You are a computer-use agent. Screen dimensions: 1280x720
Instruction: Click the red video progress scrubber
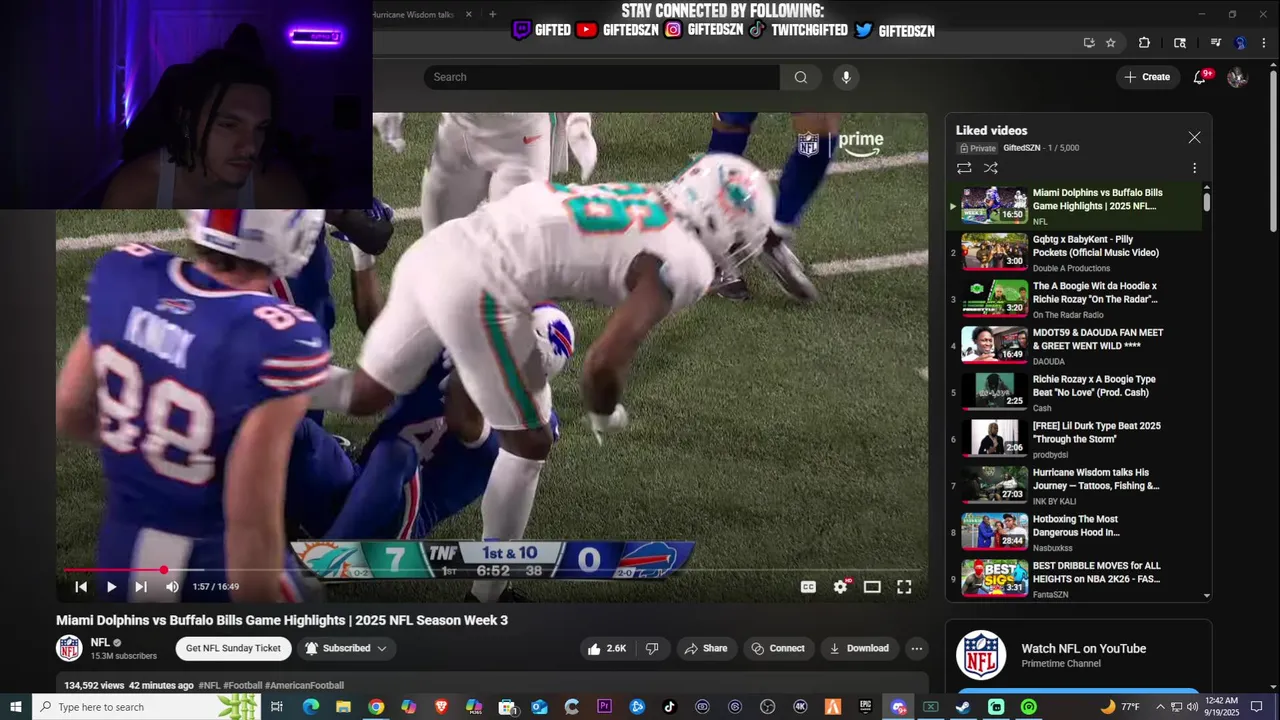[164, 570]
